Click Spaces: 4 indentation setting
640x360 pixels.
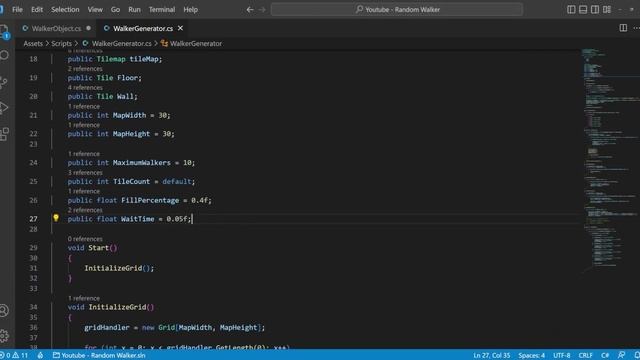[531, 356]
